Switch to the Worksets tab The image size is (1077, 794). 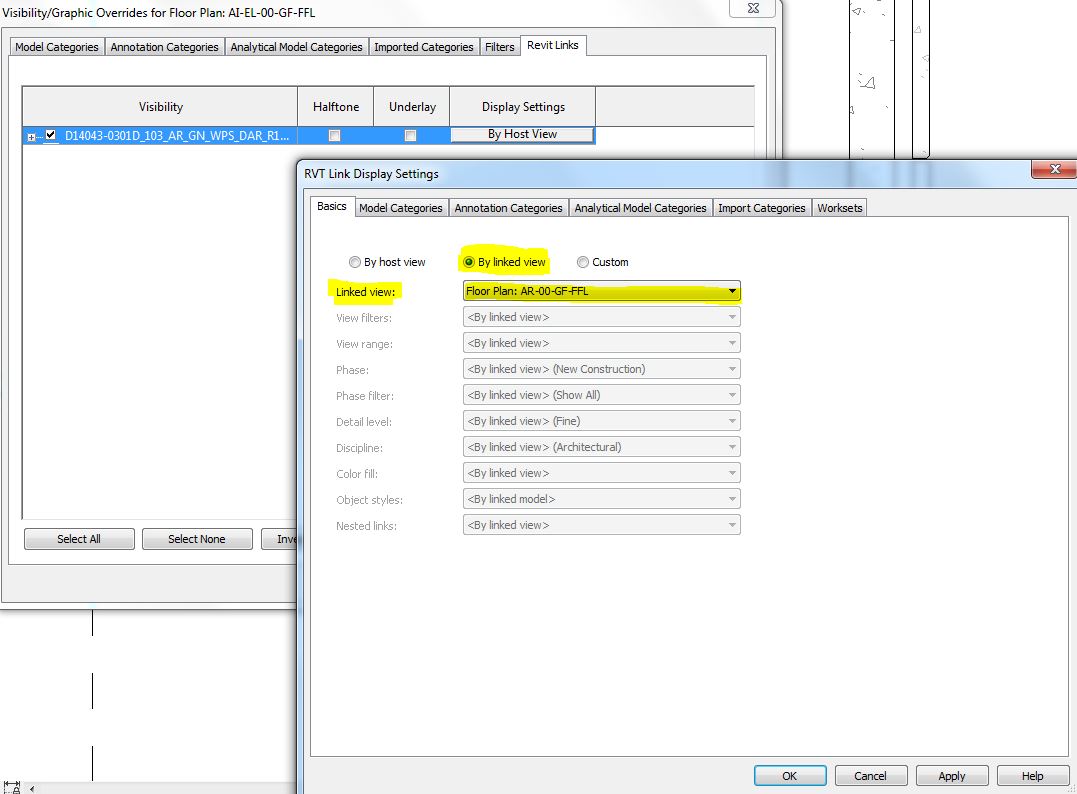(839, 207)
